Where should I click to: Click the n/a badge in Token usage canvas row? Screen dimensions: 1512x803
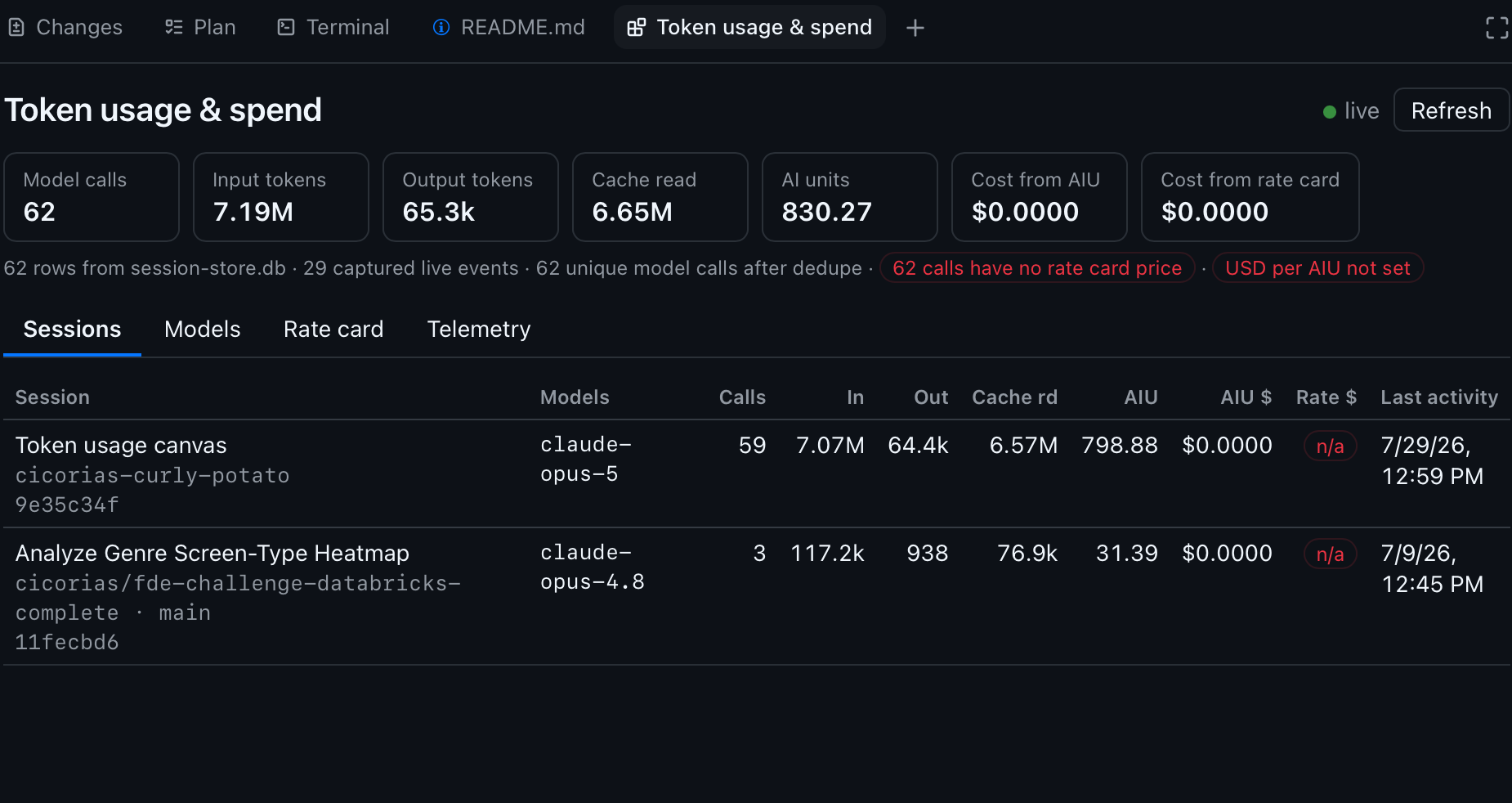(1330, 446)
